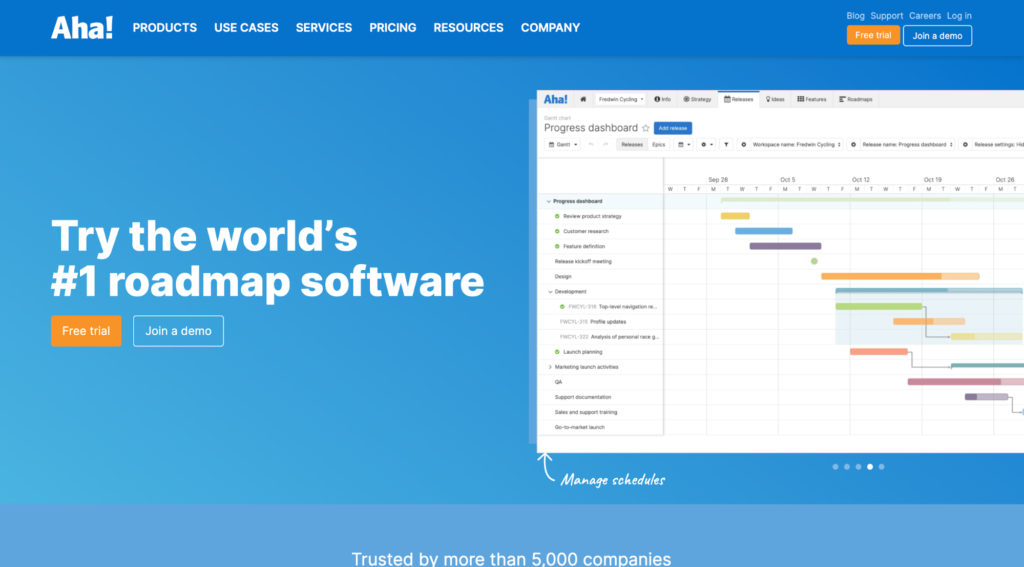Expand Marketing launch activities

(550, 367)
